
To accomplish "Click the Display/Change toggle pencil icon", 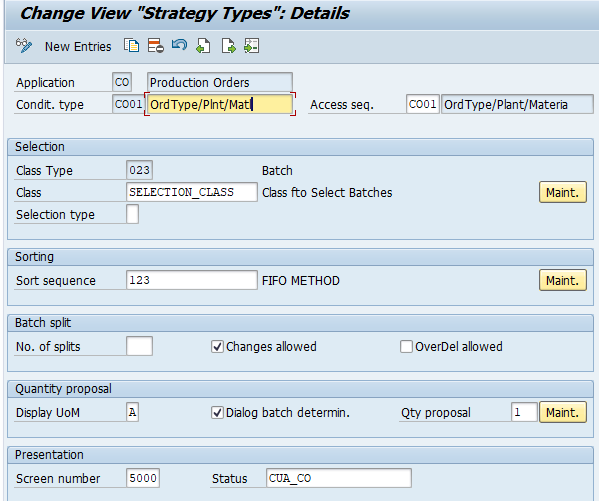I will coord(24,45).
